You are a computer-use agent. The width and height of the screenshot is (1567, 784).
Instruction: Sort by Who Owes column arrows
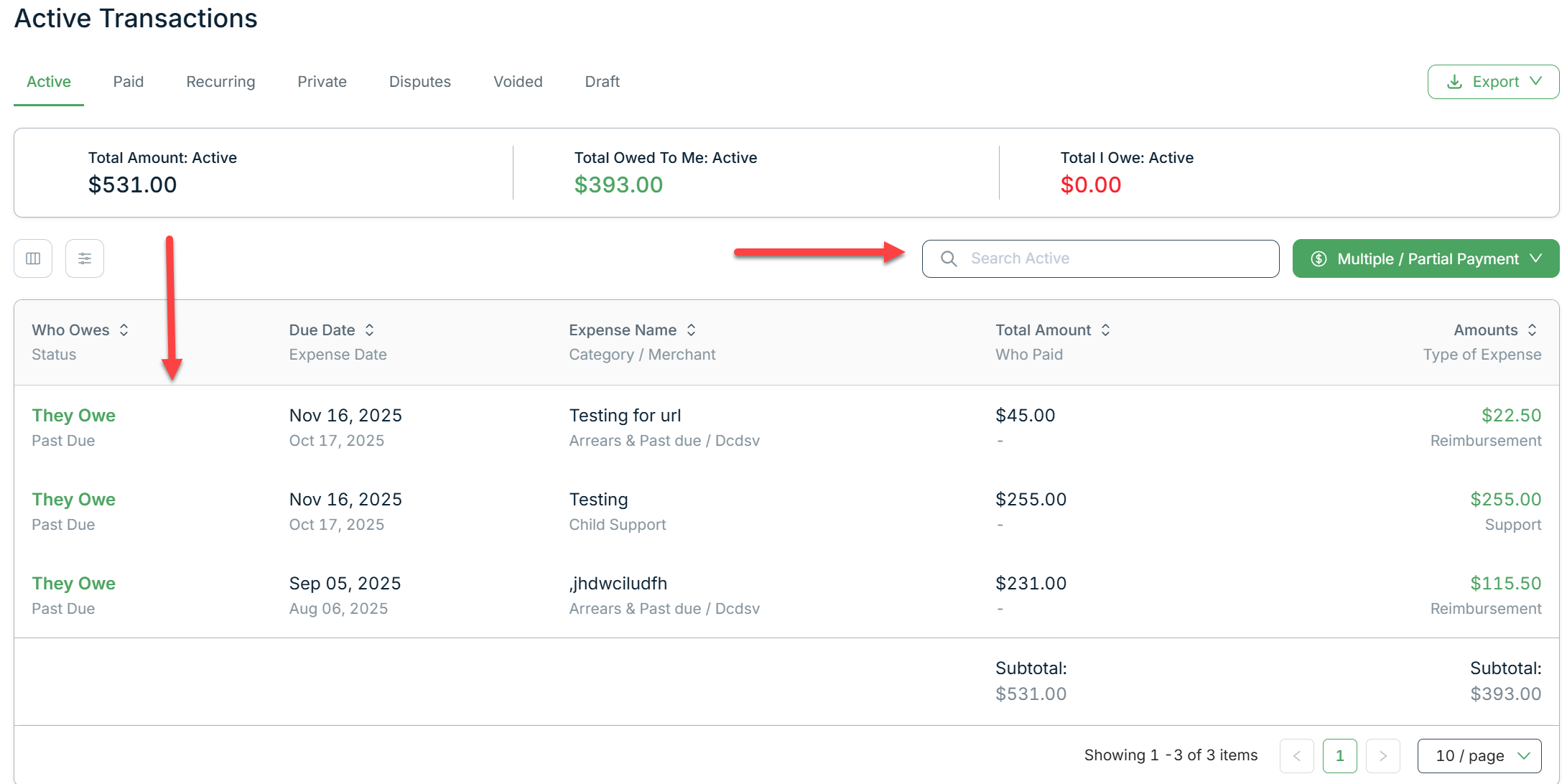(x=124, y=330)
